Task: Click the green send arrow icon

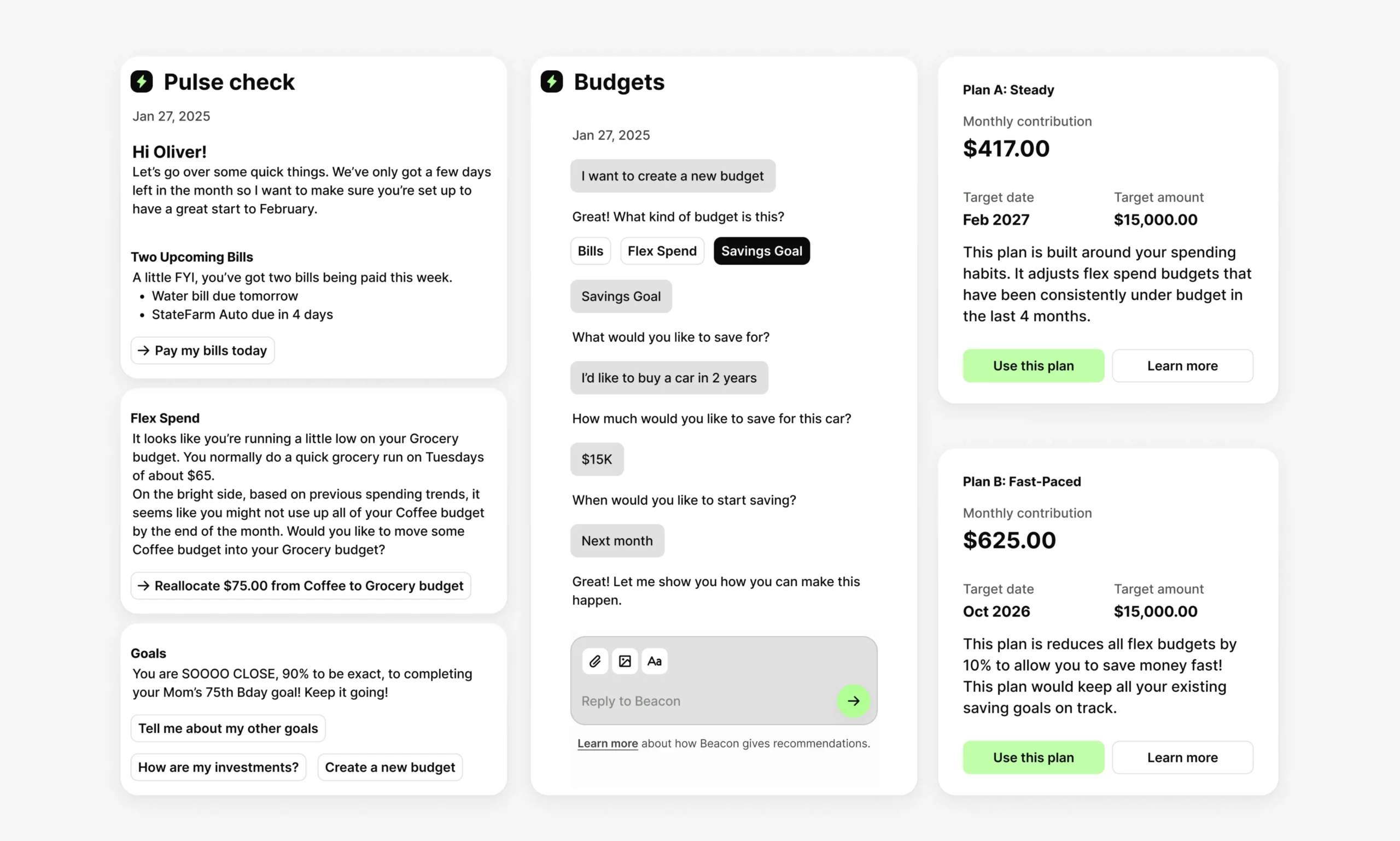Action: [x=854, y=701]
